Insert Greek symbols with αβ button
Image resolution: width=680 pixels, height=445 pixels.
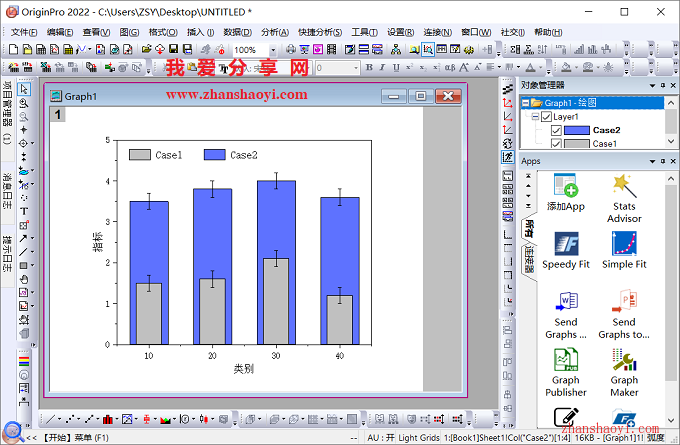[450, 67]
